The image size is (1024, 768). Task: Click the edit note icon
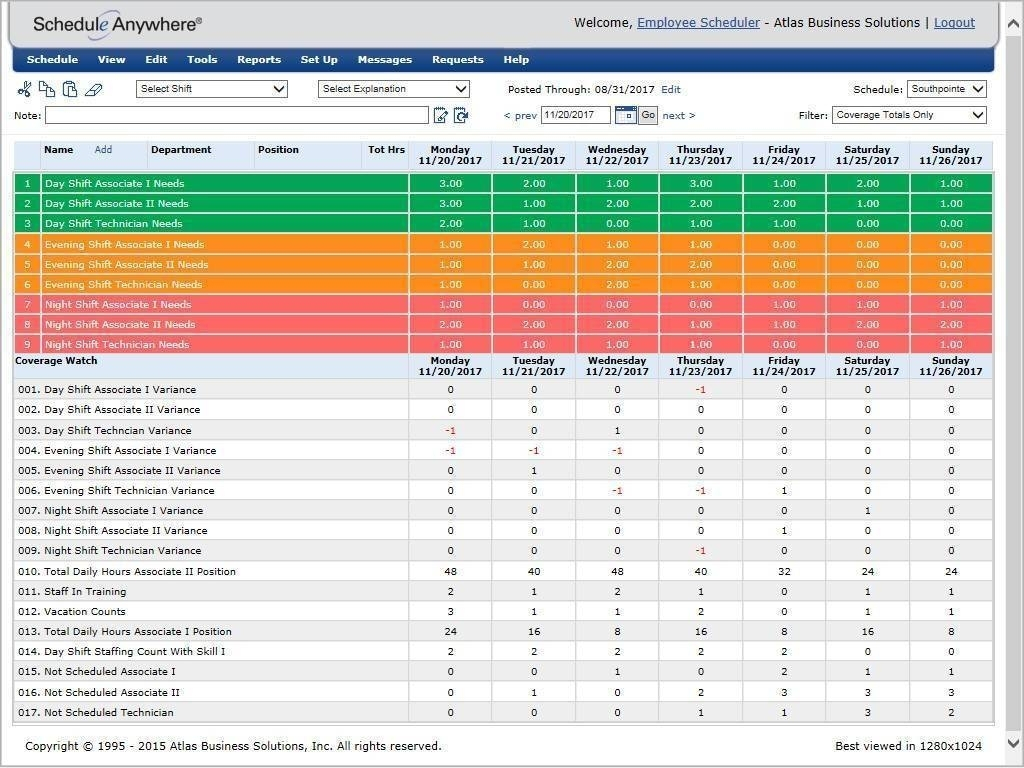(441, 116)
